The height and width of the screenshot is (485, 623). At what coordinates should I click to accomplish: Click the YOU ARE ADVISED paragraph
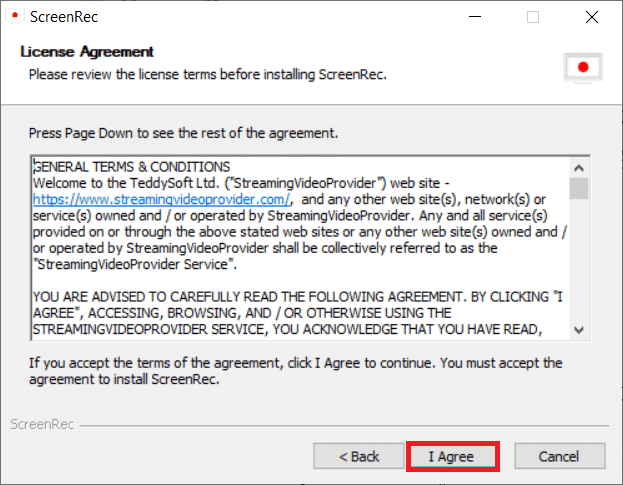pyautogui.click(x=290, y=313)
